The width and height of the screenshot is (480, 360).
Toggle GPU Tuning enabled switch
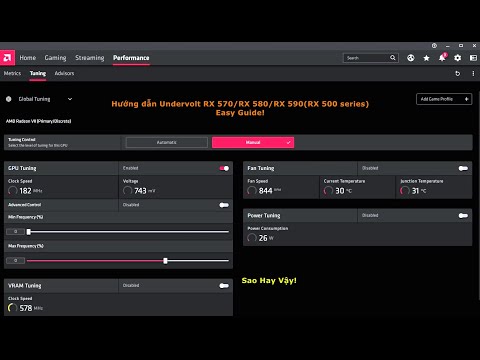click(224, 168)
